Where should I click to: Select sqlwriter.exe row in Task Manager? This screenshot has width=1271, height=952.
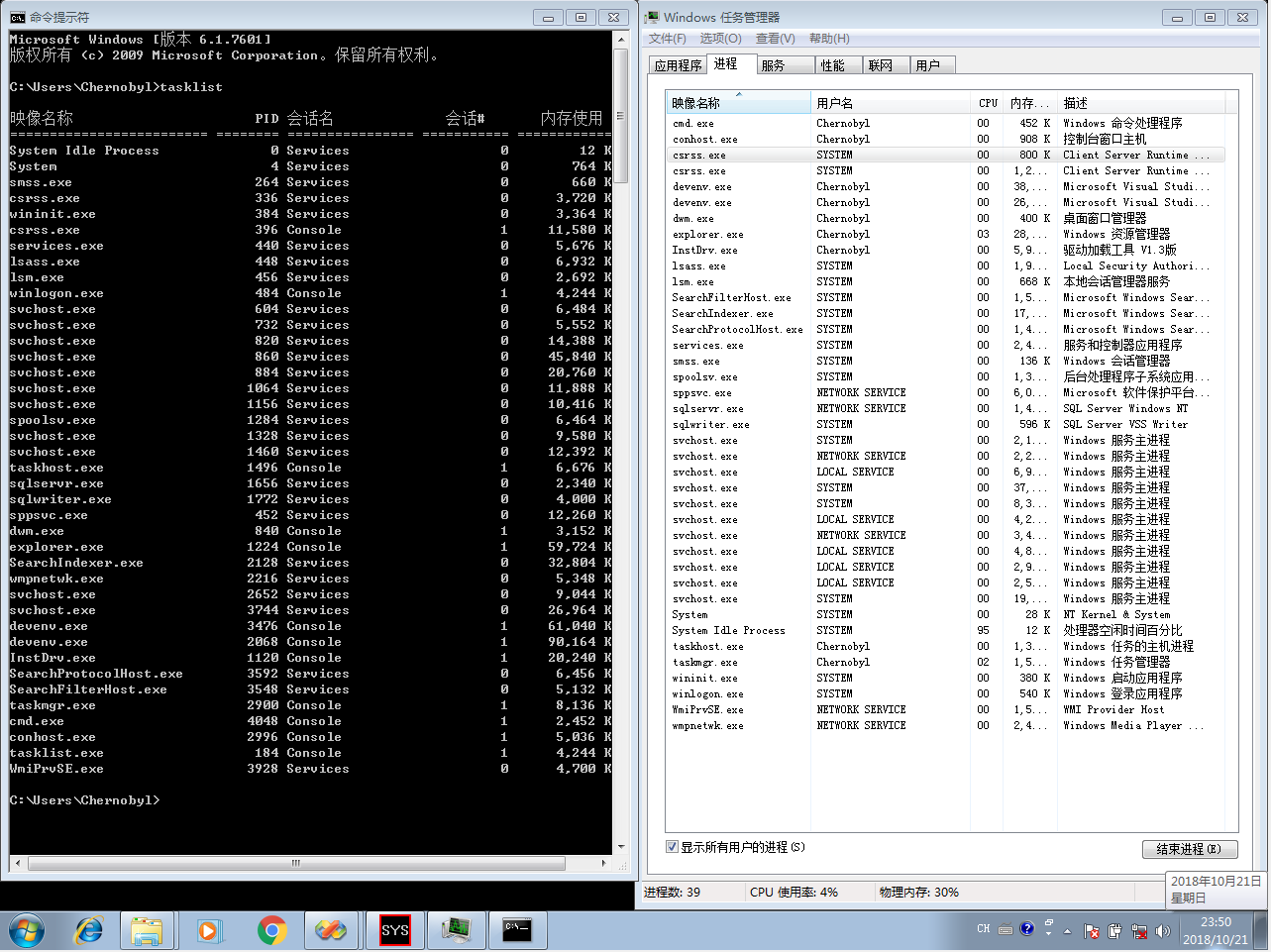(x=948, y=424)
